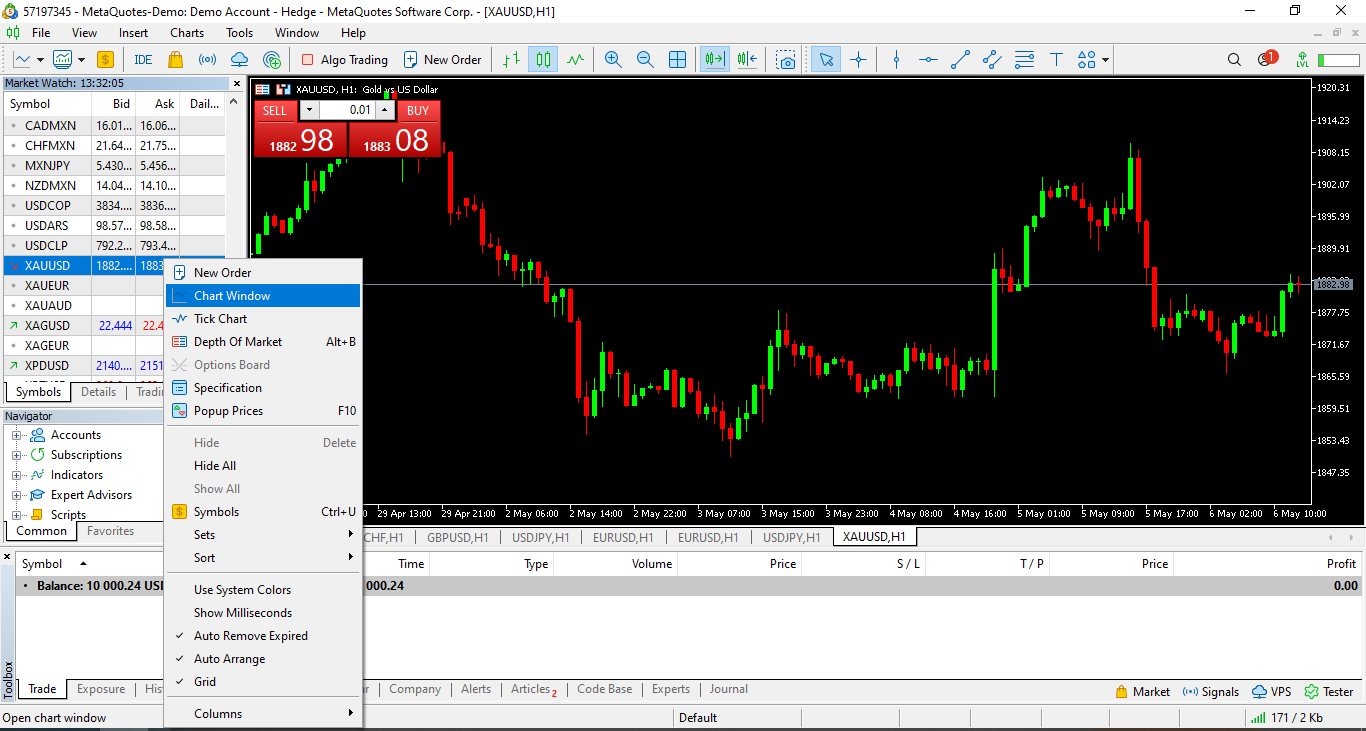1366x731 pixels.
Task: Open the Charts menu in menu bar
Action: [187, 33]
